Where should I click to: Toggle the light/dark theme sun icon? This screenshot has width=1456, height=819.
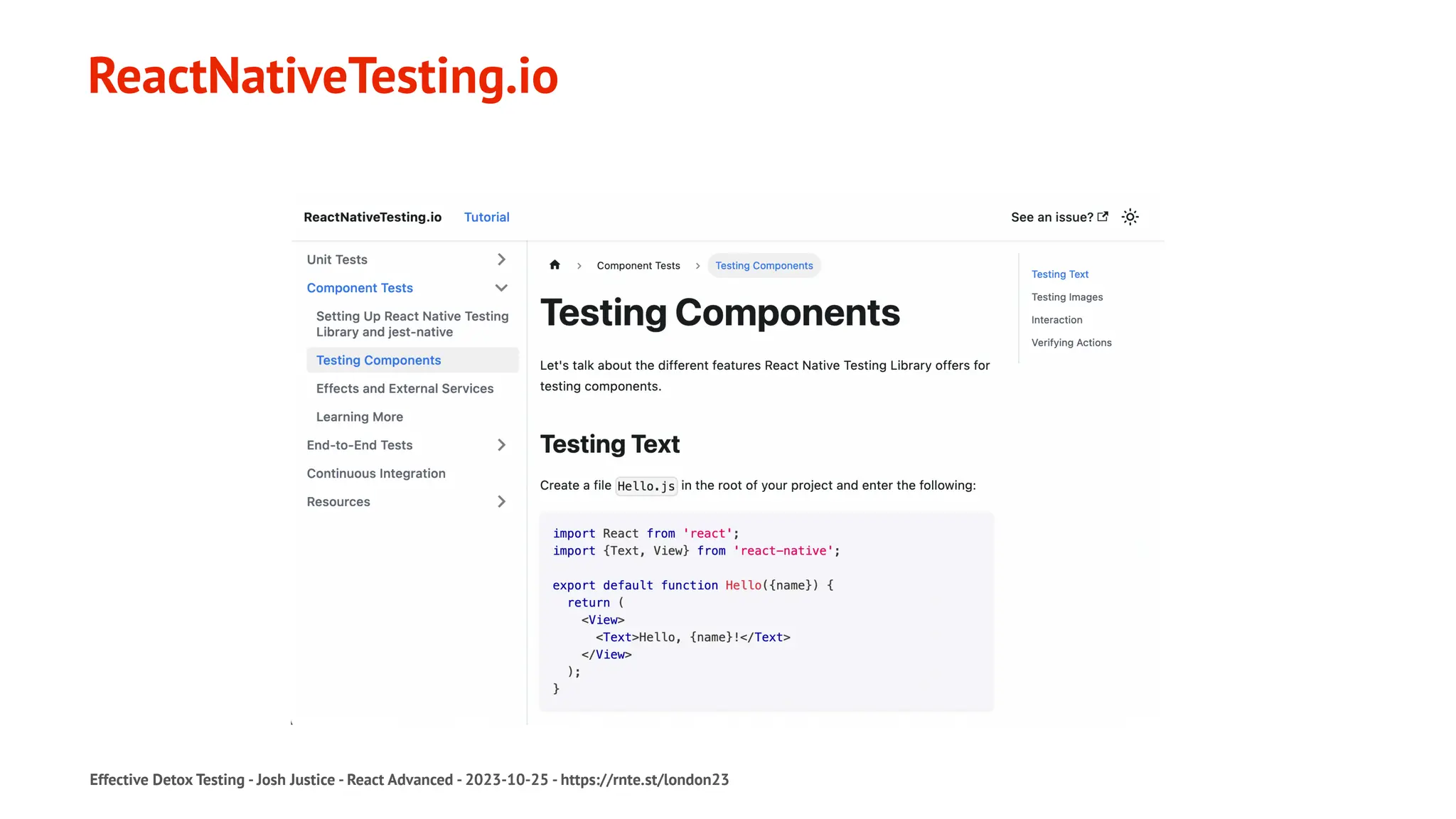pos(1130,217)
